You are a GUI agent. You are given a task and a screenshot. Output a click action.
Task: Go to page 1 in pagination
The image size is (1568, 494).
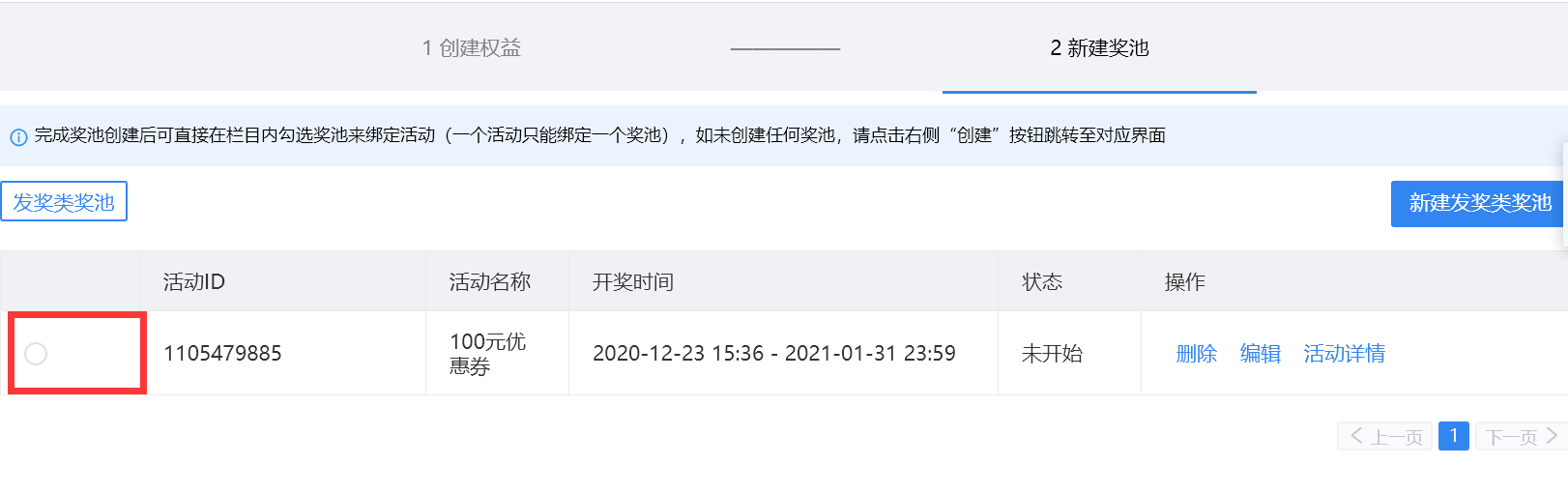tap(1454, 436)
